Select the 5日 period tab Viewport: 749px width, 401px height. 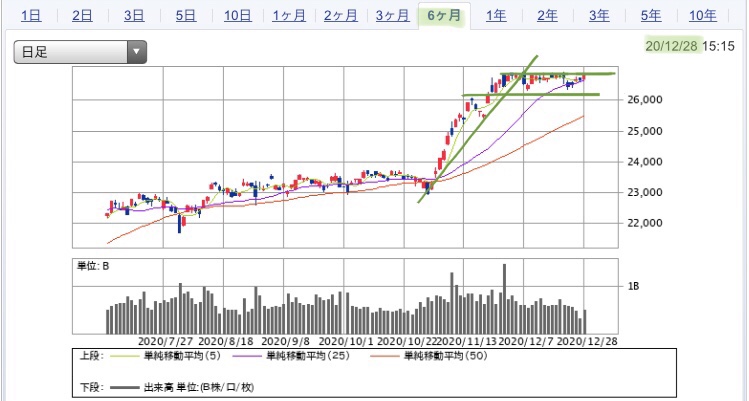[x=186, y=16]
